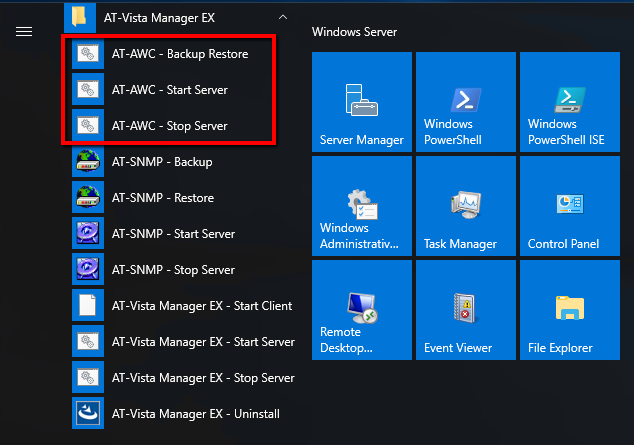The width and height of the screenshot is (634, 445).
Task: Click the Windows Server group header
Action: [355, 32]
